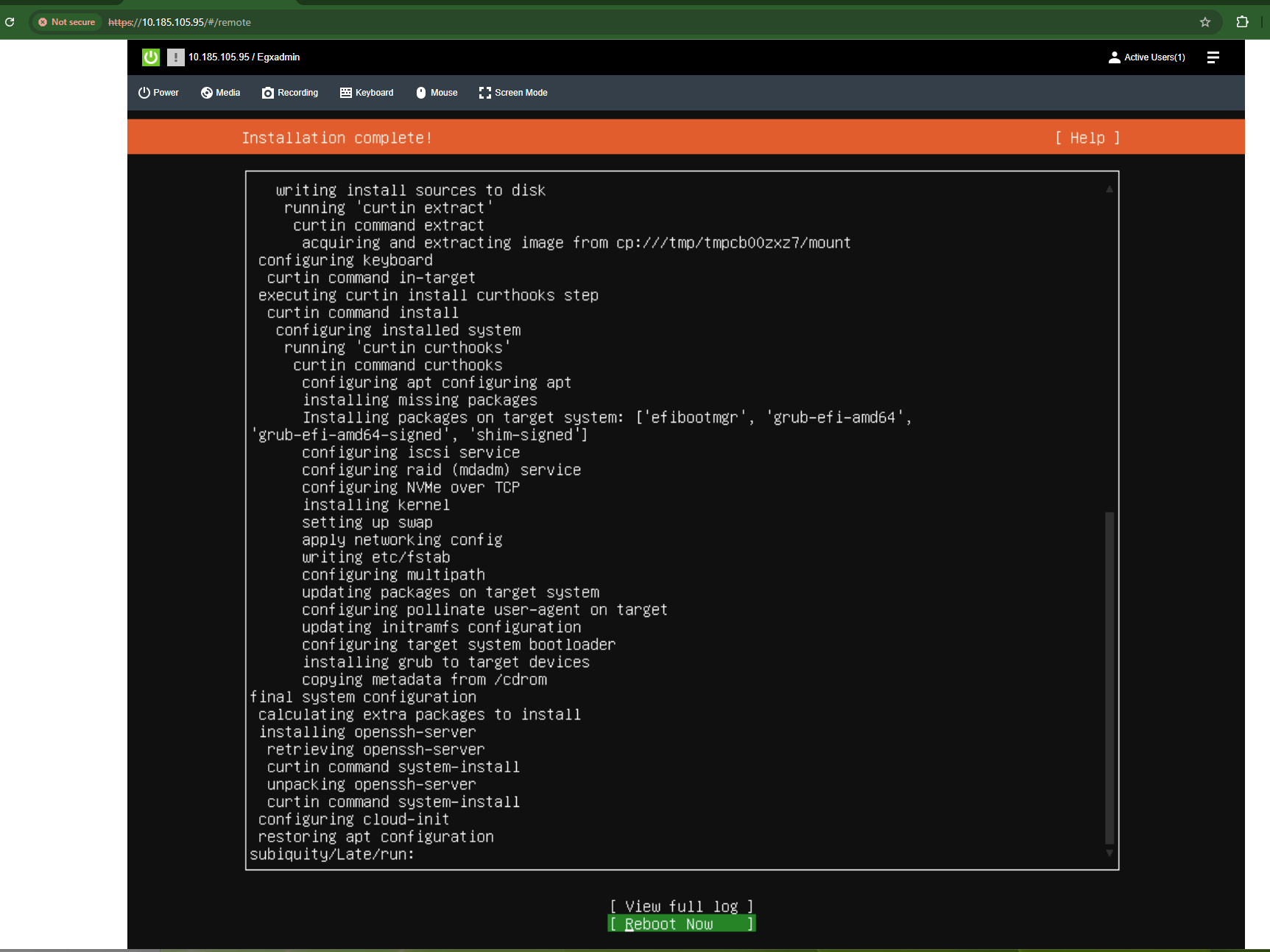Click 'configuring multipath' log line

pos(393,574)
